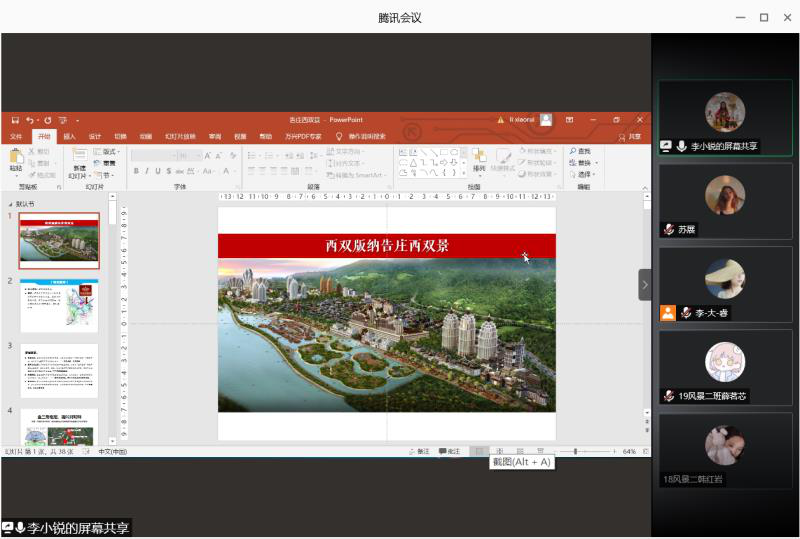Open the Select (选择) dropdown in editing group
The width and height of the screenshot is (800, 539).
point(584,174)
